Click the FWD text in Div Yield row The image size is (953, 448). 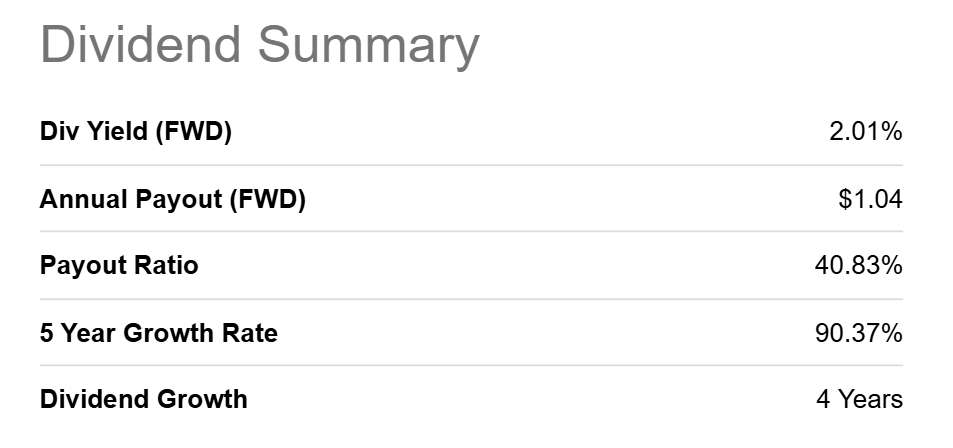pyautogui.click(x=194, y=131)
